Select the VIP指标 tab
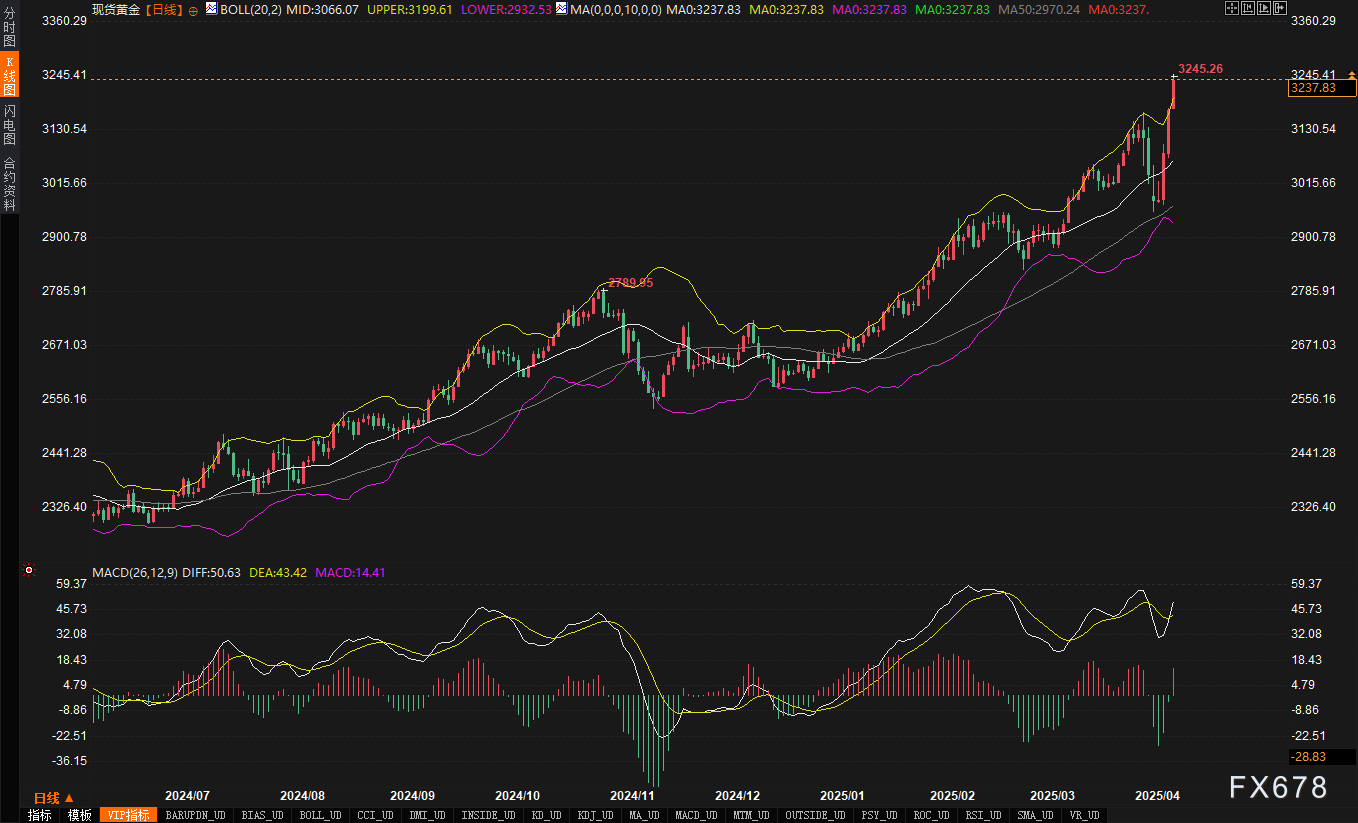Screen dimensions: 1358x823 128,815
